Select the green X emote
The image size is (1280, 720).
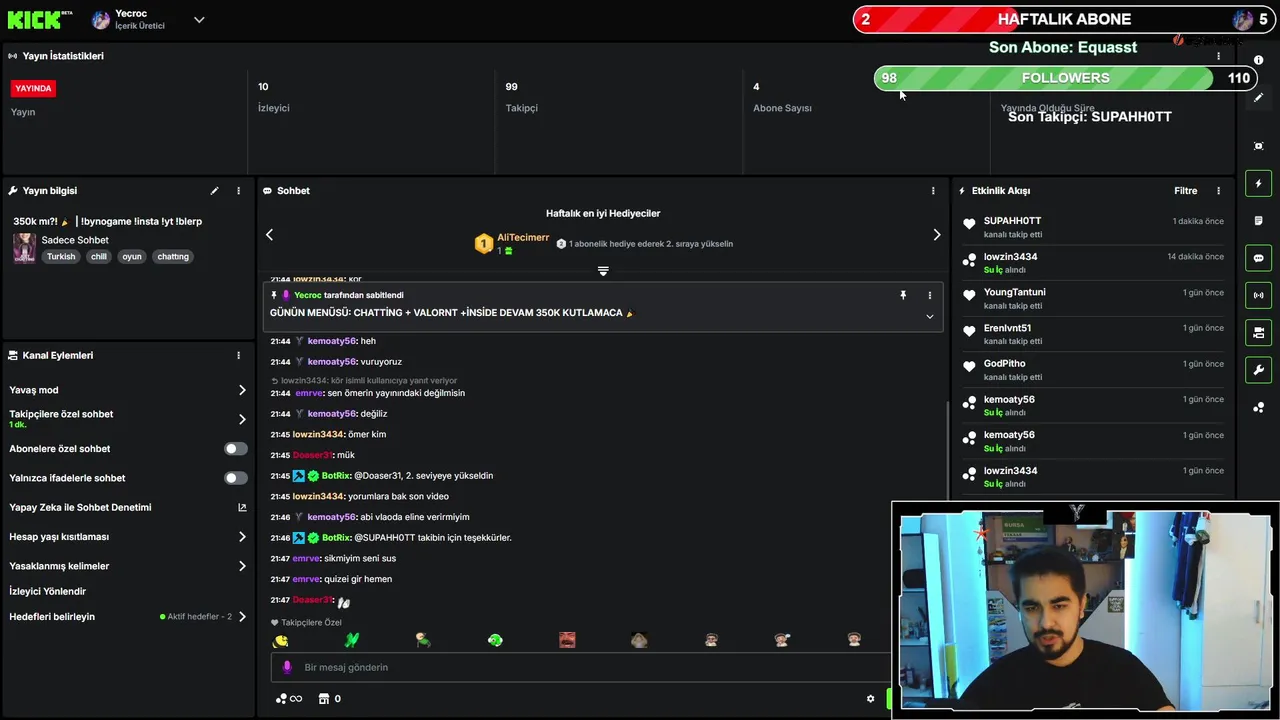351,640
